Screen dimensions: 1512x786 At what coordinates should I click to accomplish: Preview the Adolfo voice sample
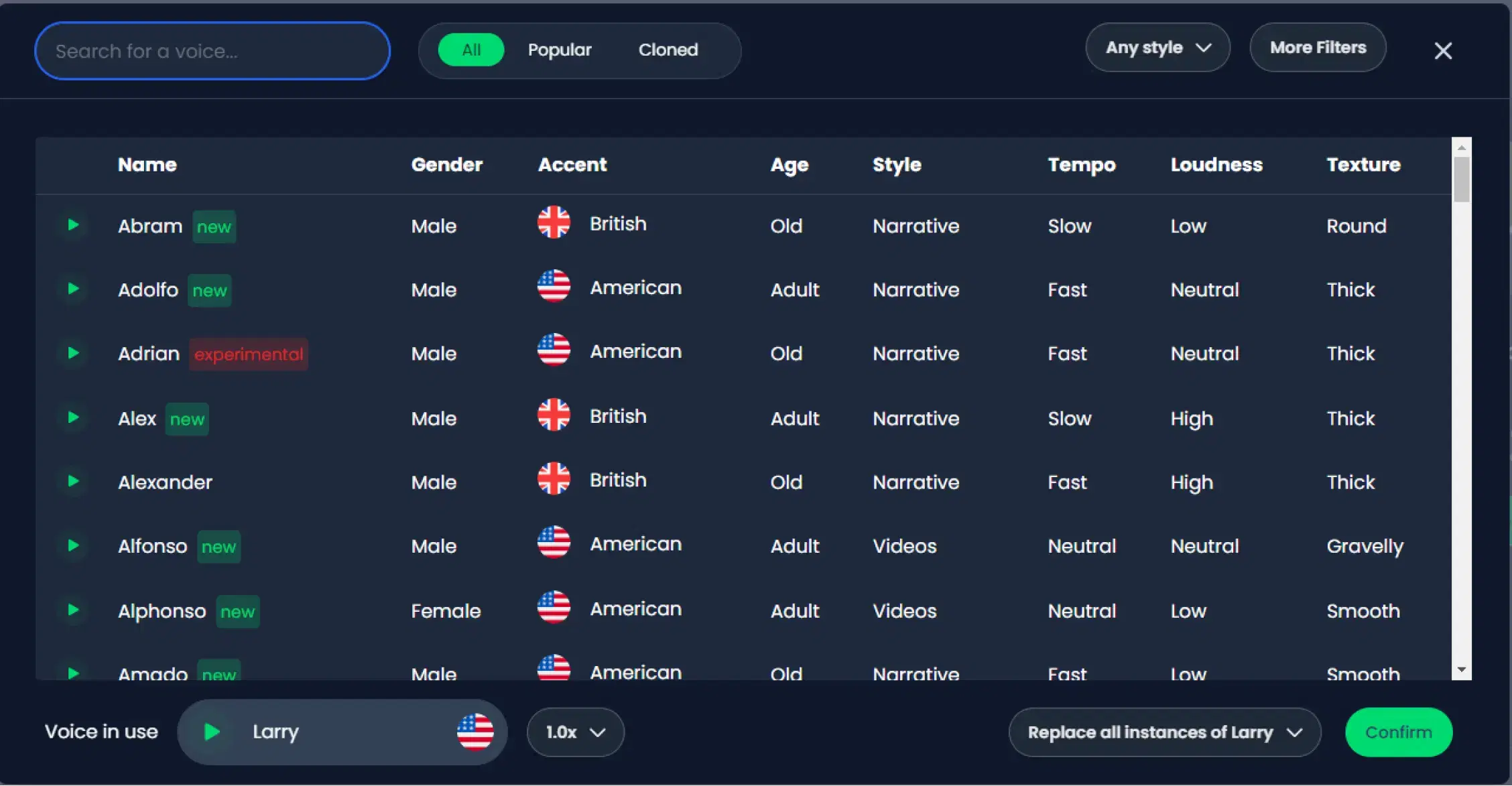click(73, 289)
